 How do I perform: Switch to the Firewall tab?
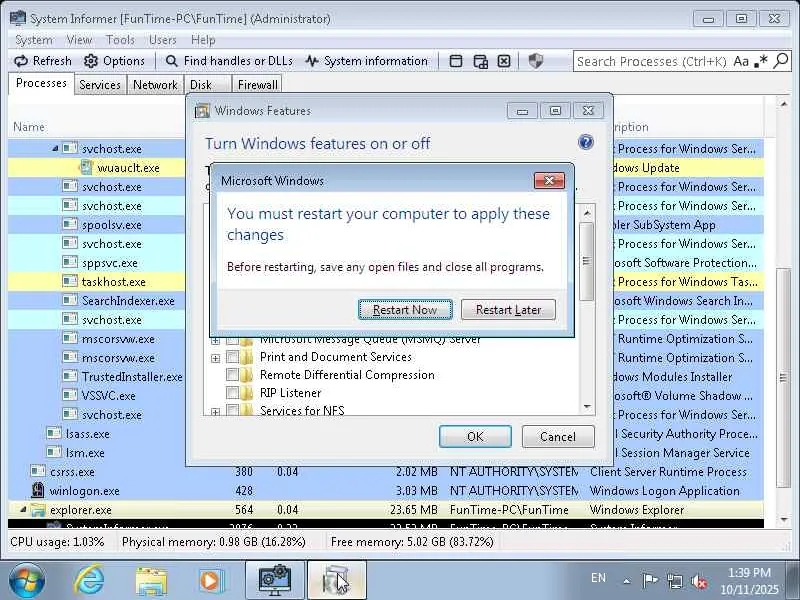[x=258, y=85]
